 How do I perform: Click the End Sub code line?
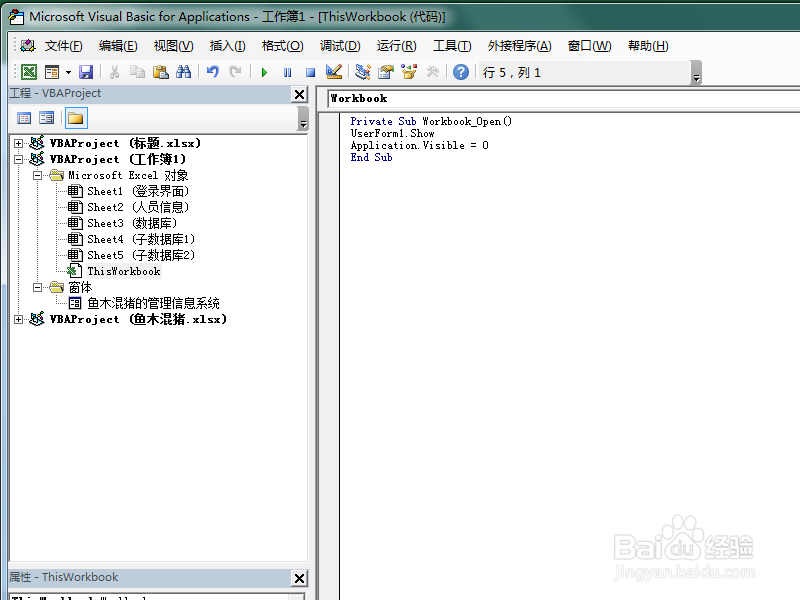(371, 158)
